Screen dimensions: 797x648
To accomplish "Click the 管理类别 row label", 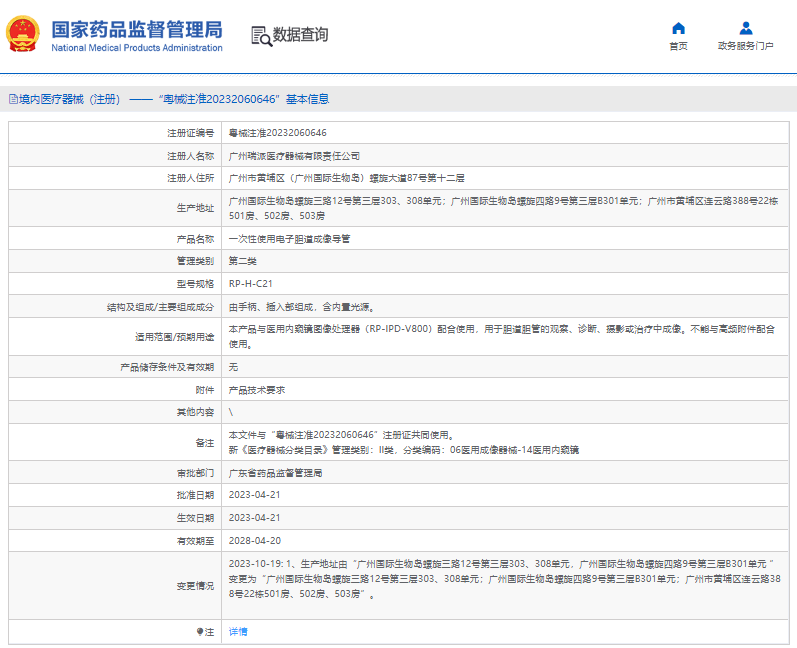I will point(195,261).
